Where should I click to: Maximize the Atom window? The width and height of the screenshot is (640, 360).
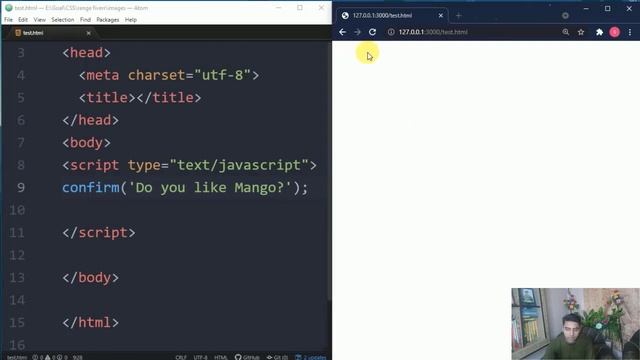[x=300, y=8]
